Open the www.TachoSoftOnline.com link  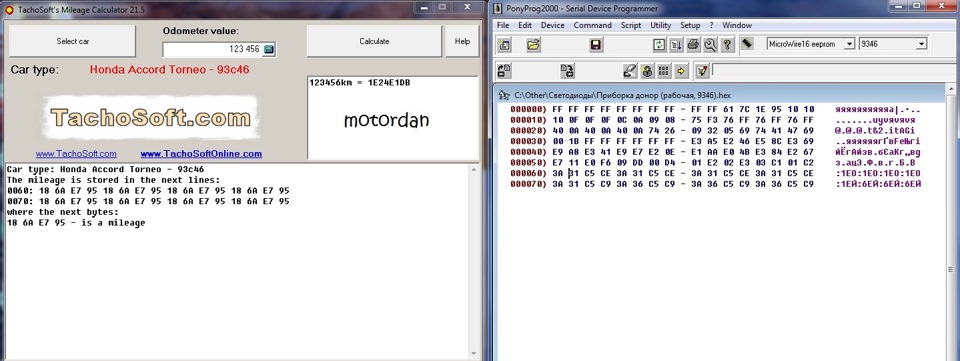[x=201, y=154]
